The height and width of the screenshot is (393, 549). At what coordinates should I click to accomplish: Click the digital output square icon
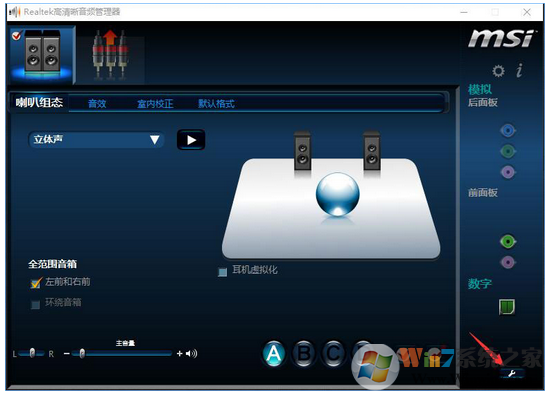tap(507, 306)
